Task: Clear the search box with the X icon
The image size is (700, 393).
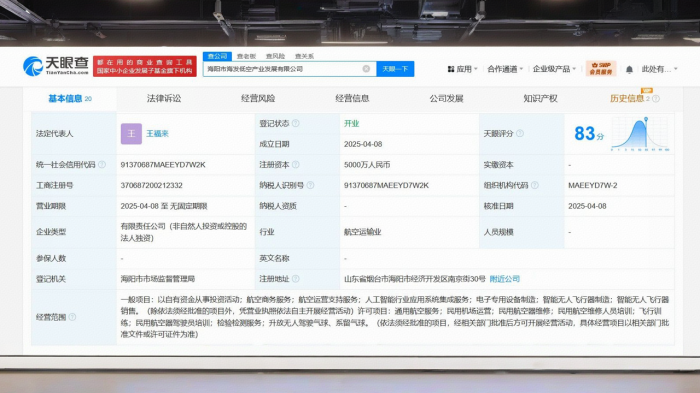Action: 366,69
